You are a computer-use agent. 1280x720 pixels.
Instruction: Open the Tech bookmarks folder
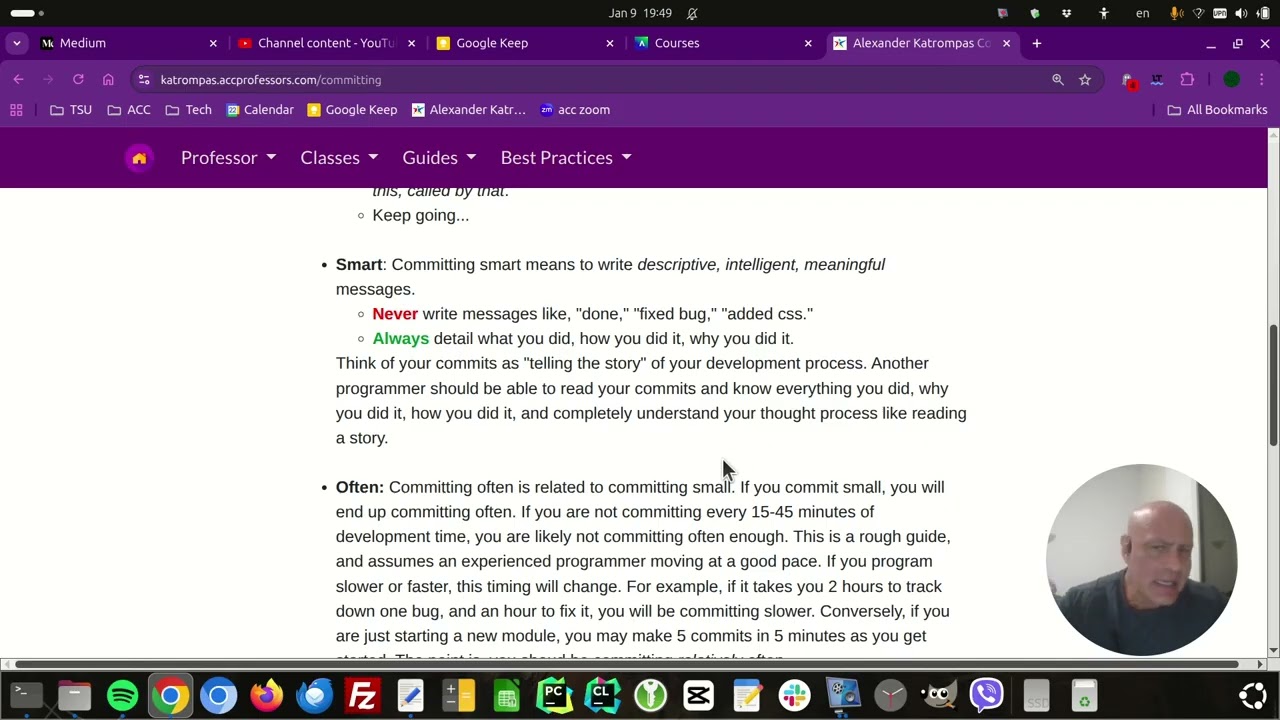(x=189, y=110)
